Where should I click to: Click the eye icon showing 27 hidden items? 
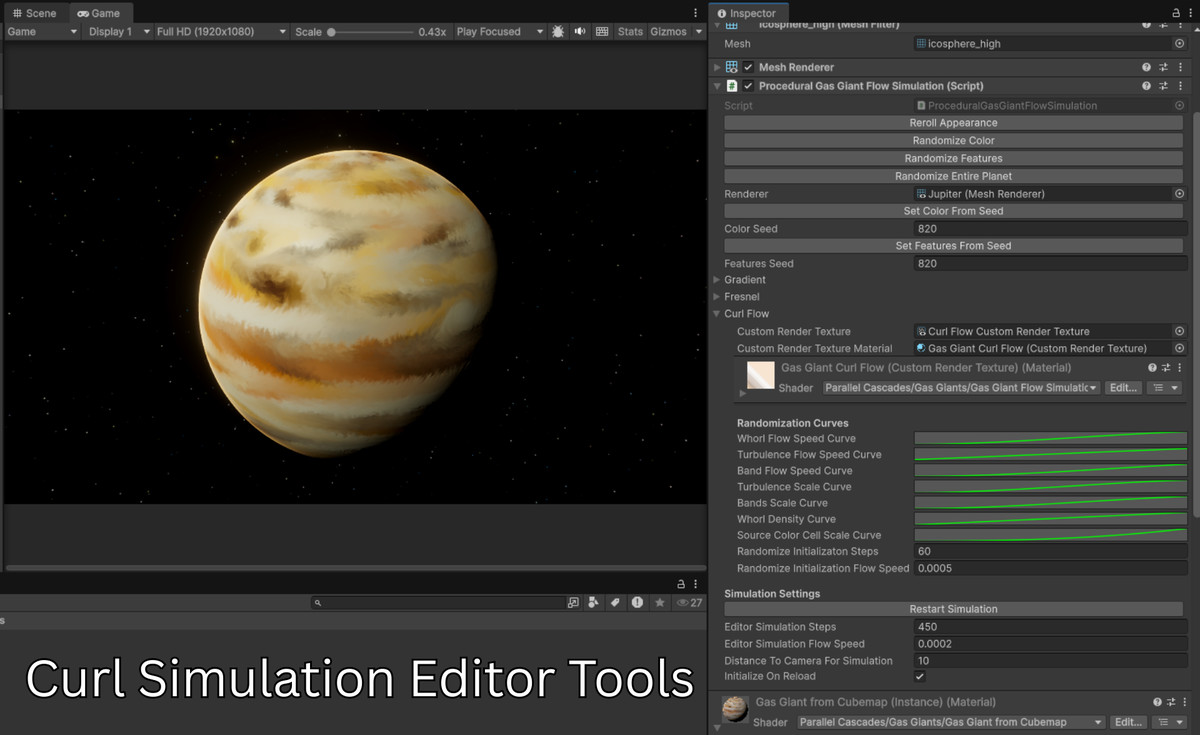(x=684, y=602)
